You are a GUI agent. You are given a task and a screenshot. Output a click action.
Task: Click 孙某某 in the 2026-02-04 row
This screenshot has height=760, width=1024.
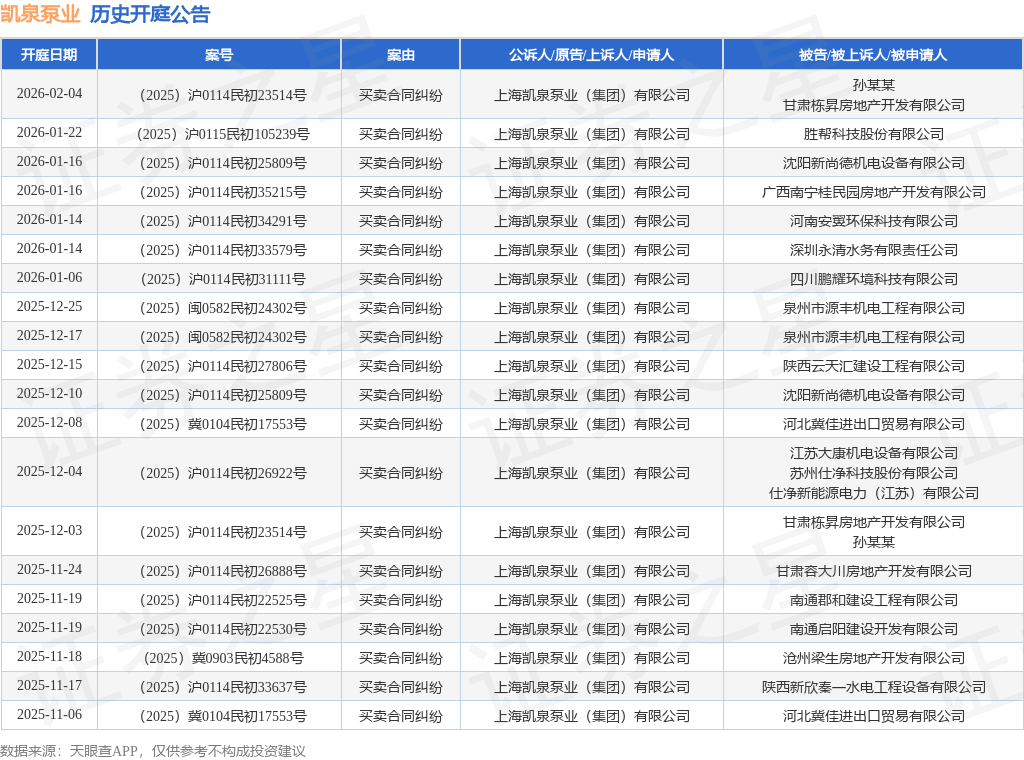(x=874, y=86)
